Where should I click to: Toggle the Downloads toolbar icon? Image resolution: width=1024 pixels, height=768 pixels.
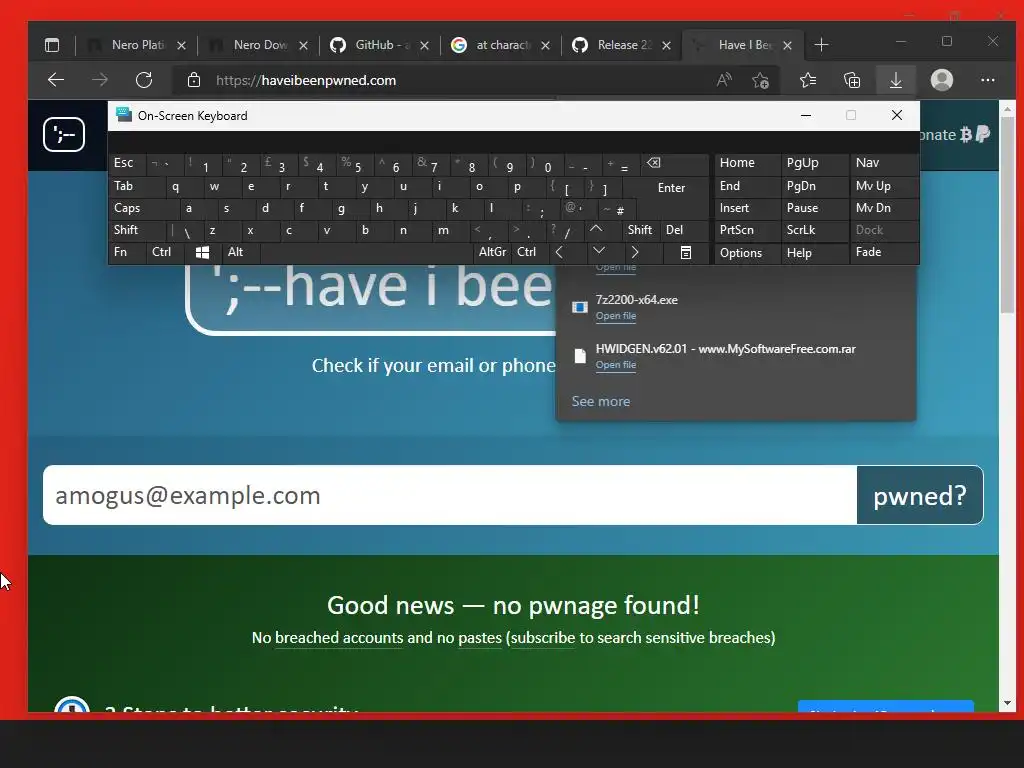click(x=896, y=80)
